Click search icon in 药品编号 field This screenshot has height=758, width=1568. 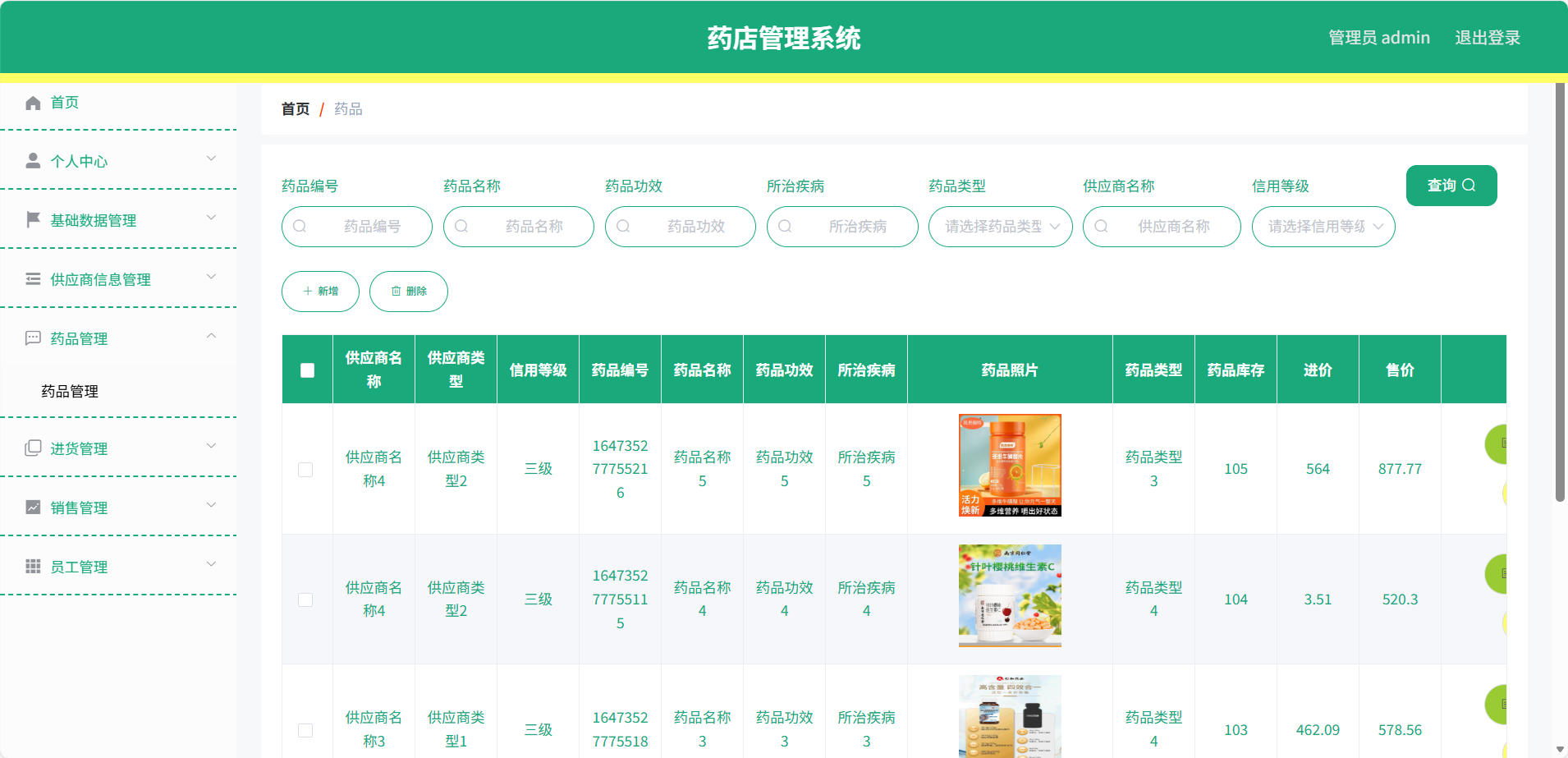[300, 226]
